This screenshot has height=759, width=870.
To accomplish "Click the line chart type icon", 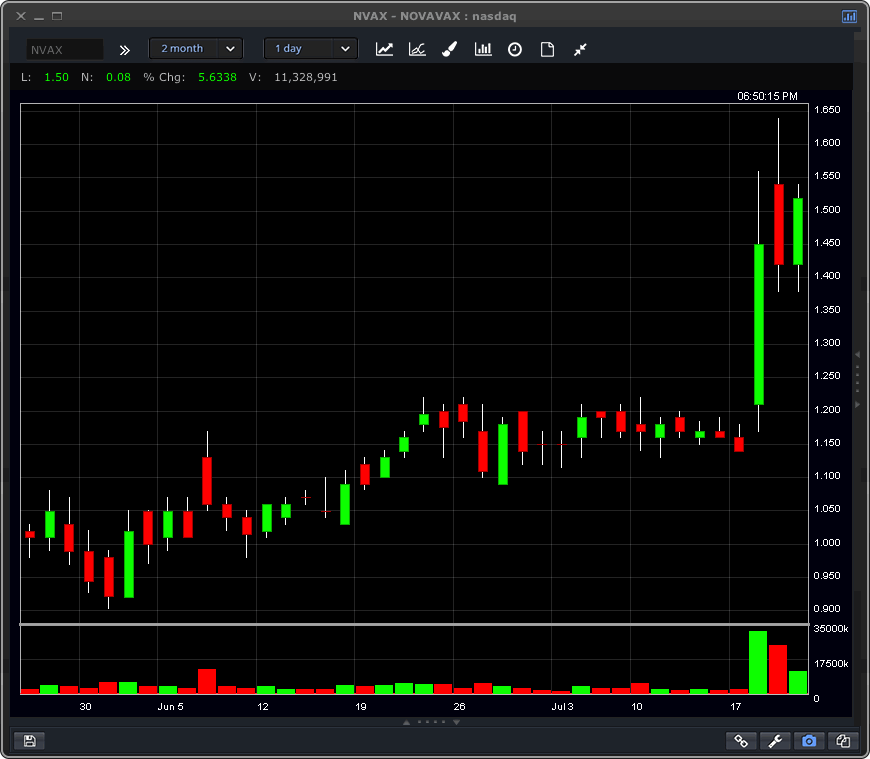I will point(384,49).
